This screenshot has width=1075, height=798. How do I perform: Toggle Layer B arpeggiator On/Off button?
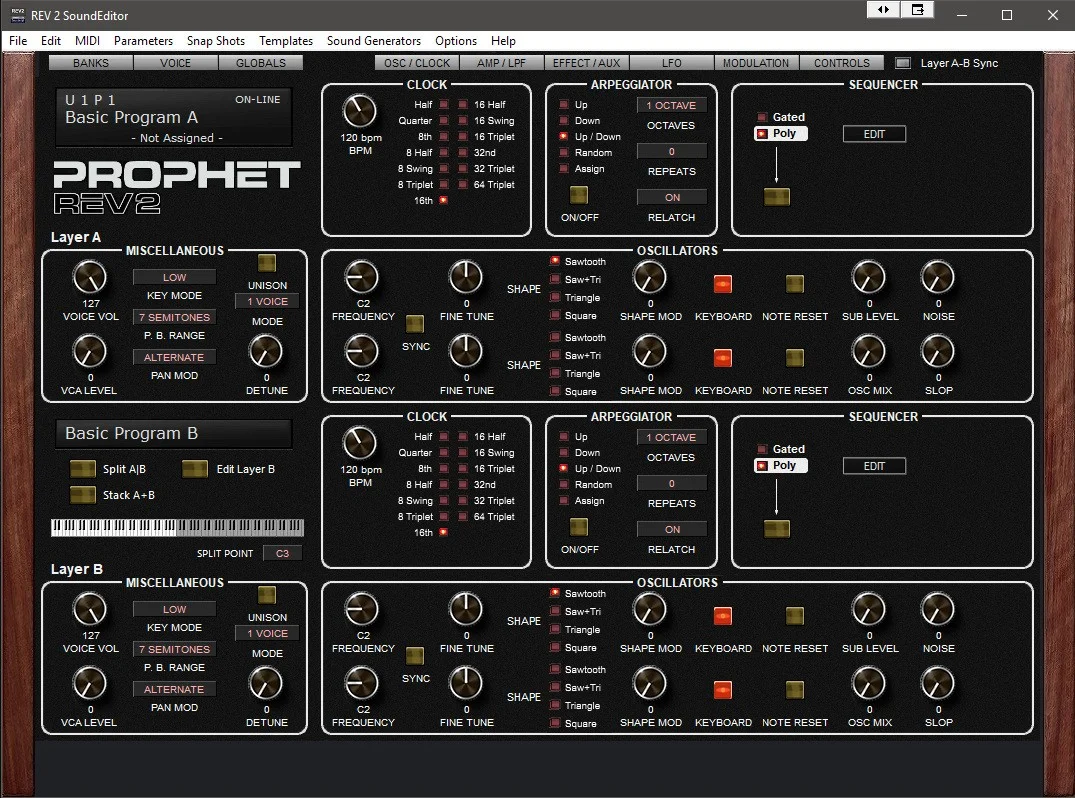(x=579, y=527)
